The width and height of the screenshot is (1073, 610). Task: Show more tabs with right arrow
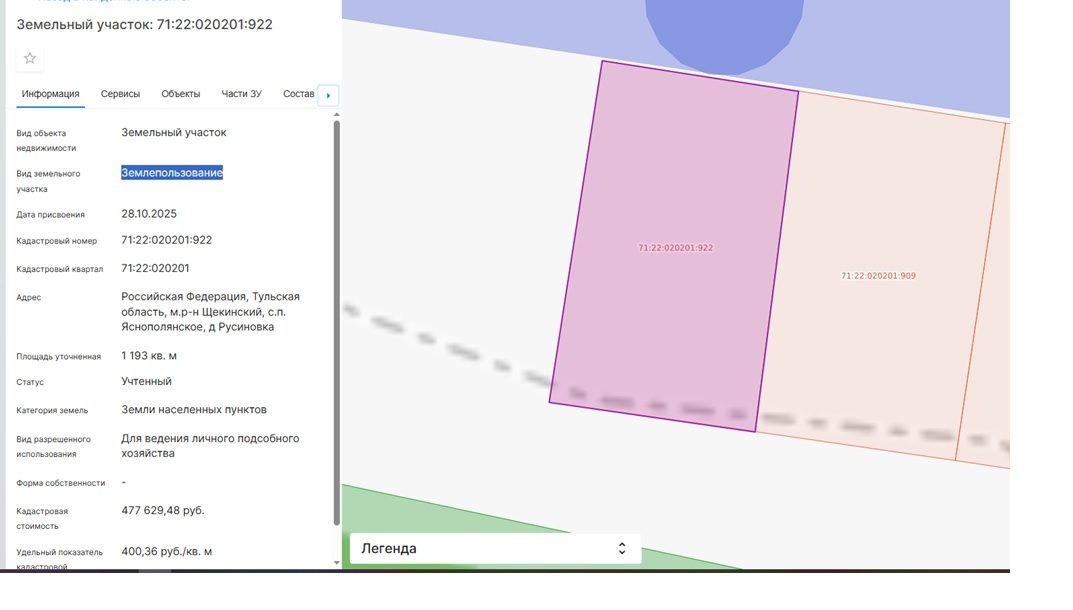328,95
